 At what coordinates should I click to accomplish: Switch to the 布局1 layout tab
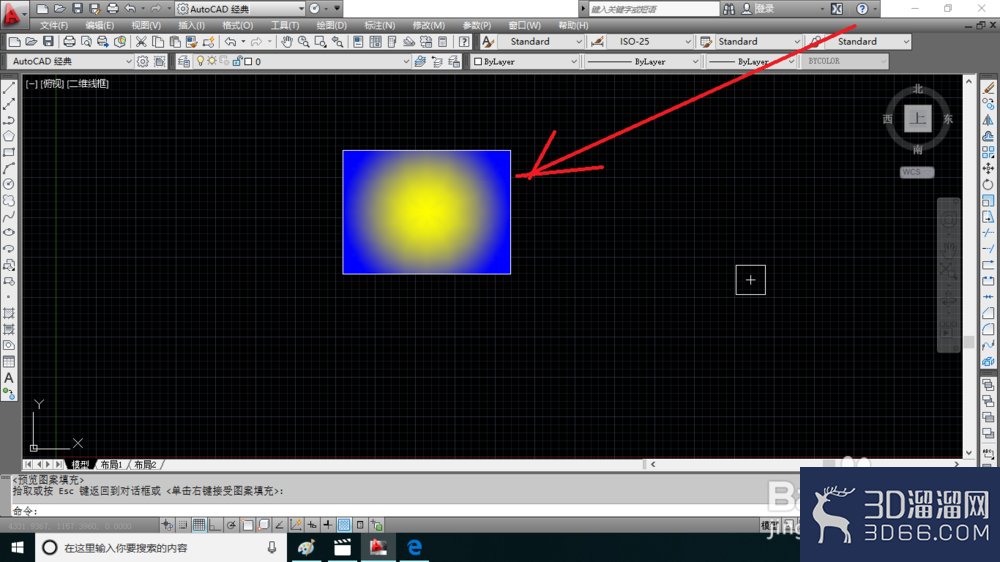(x=111, y=465)
